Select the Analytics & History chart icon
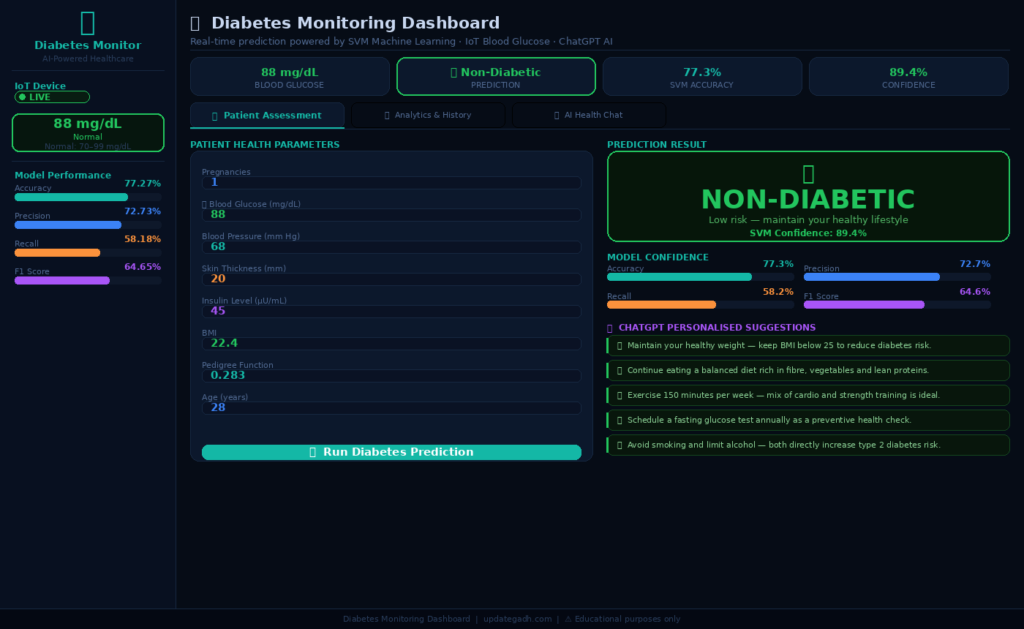Viewport: 1024px width, 629px height. 387,115
